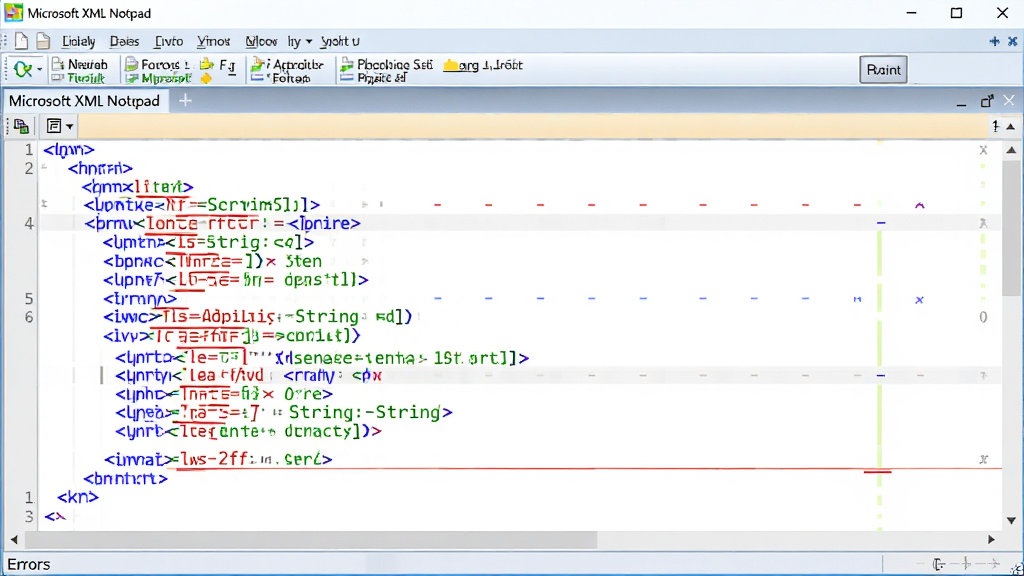Click the blue plus icon in menu bar

(994, 41)
